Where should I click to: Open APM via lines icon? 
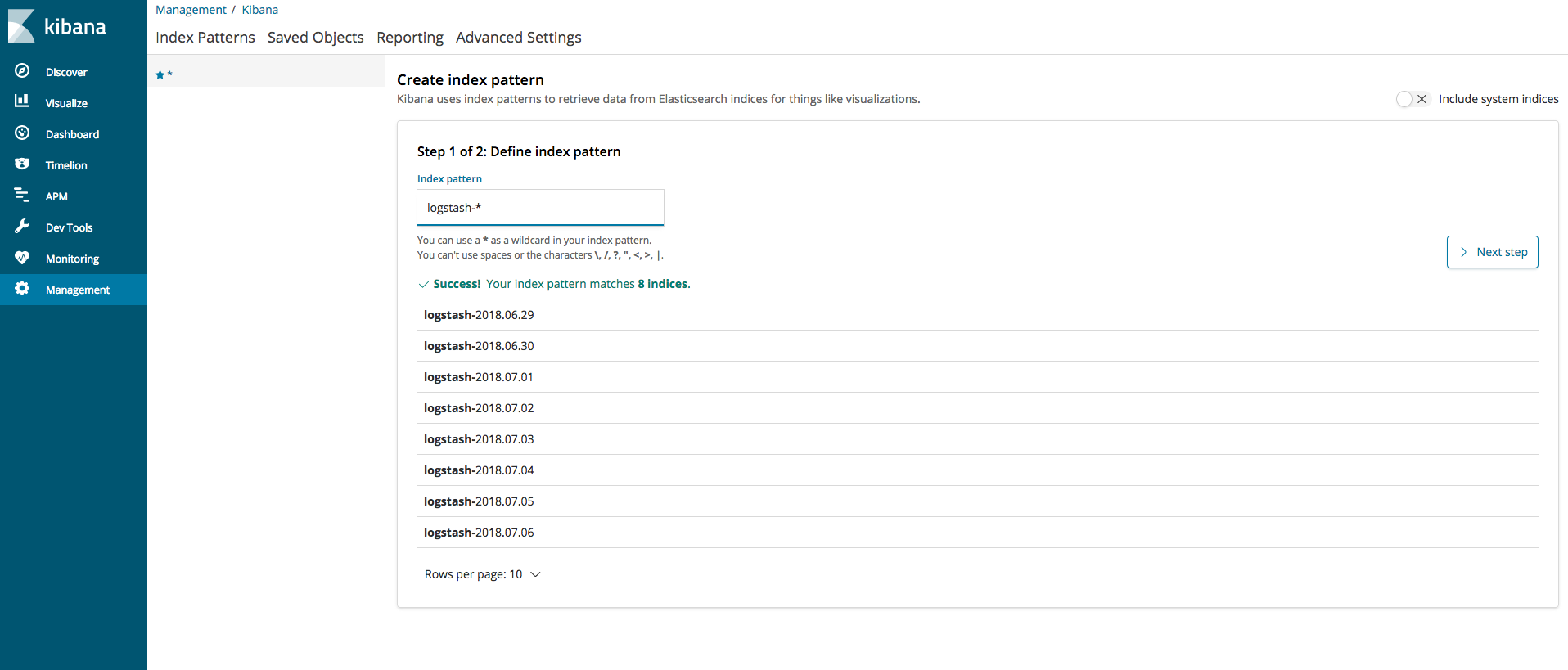coord(22,195)
